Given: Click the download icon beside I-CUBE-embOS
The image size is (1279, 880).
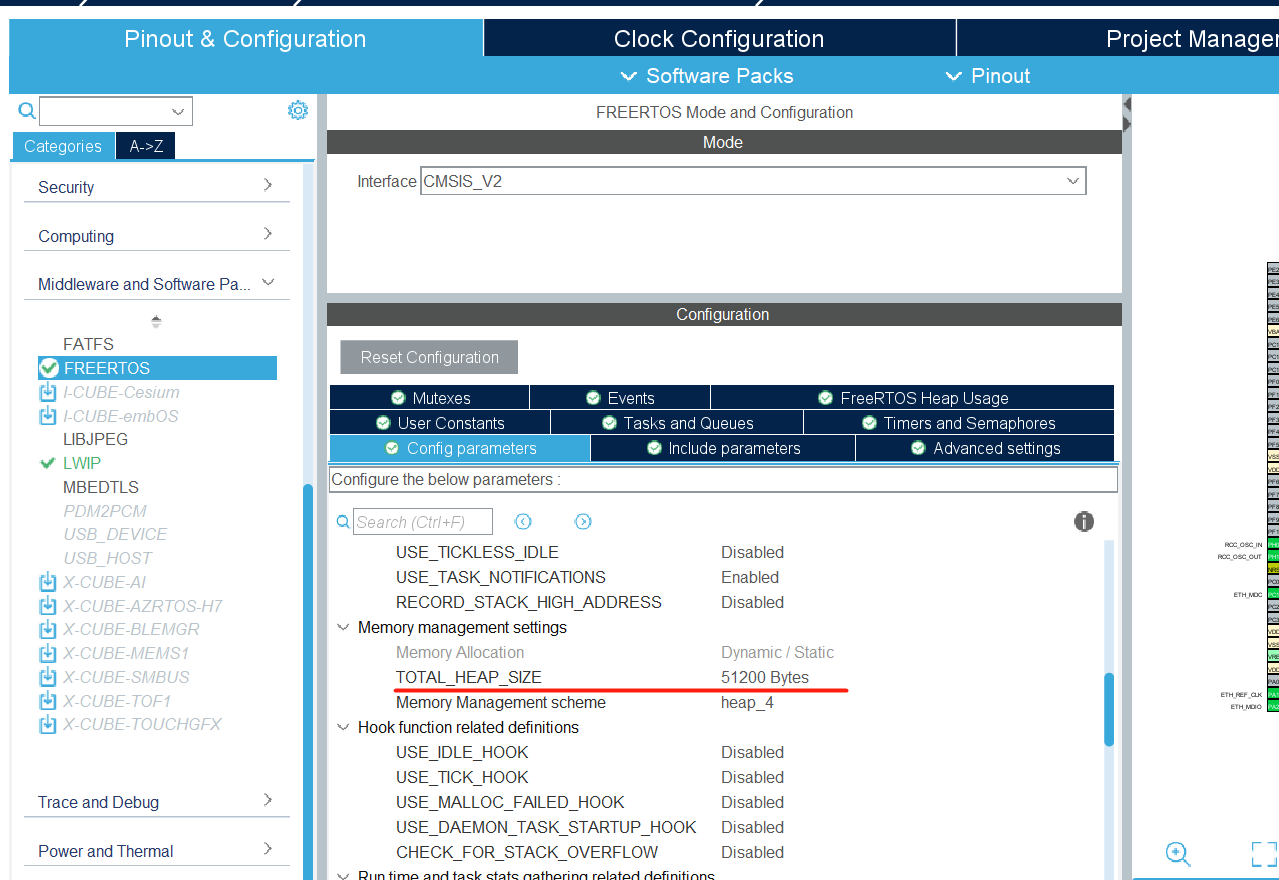Looking at the screenshot, I should [48, 416].
